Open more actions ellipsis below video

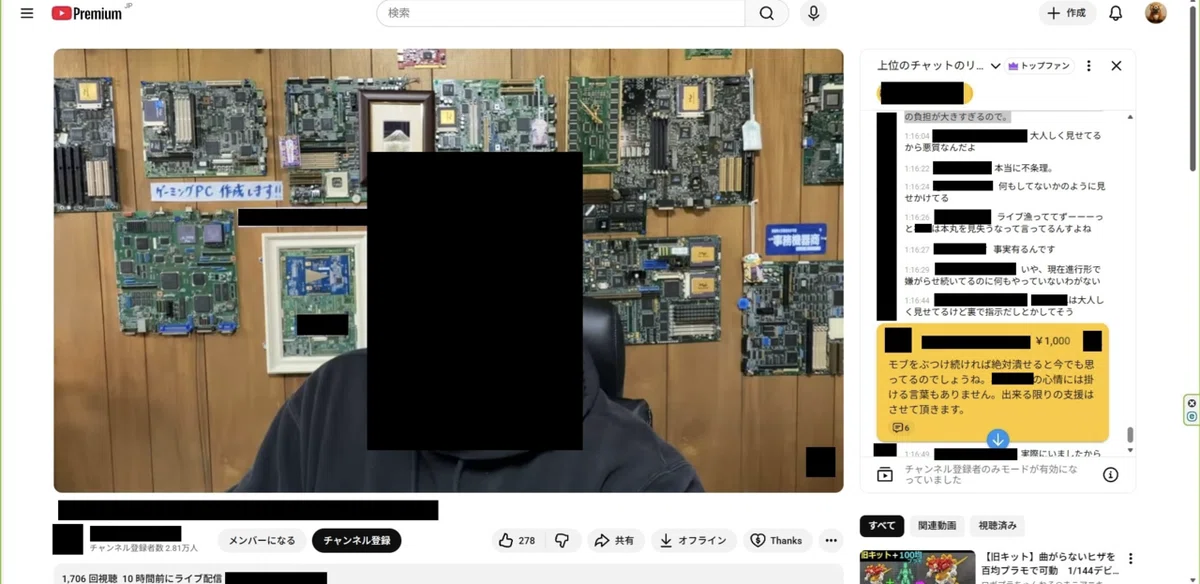pos(830,540)
